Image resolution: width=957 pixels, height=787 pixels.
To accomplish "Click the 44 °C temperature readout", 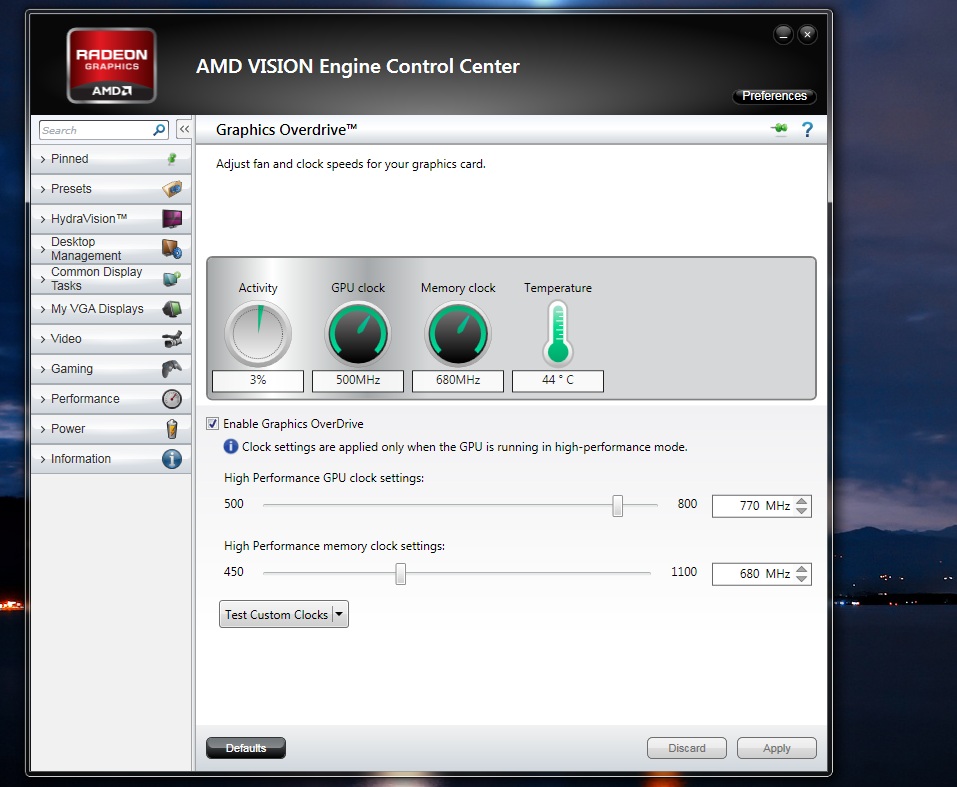I will tap(558, 380).
